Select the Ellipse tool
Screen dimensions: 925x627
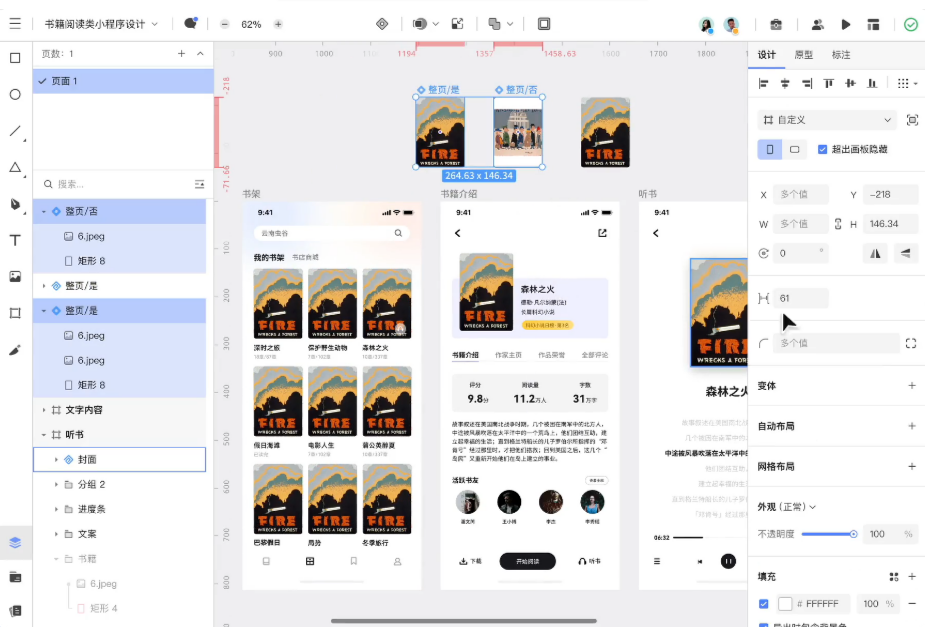pyautogui.click(x=15, y=95)
